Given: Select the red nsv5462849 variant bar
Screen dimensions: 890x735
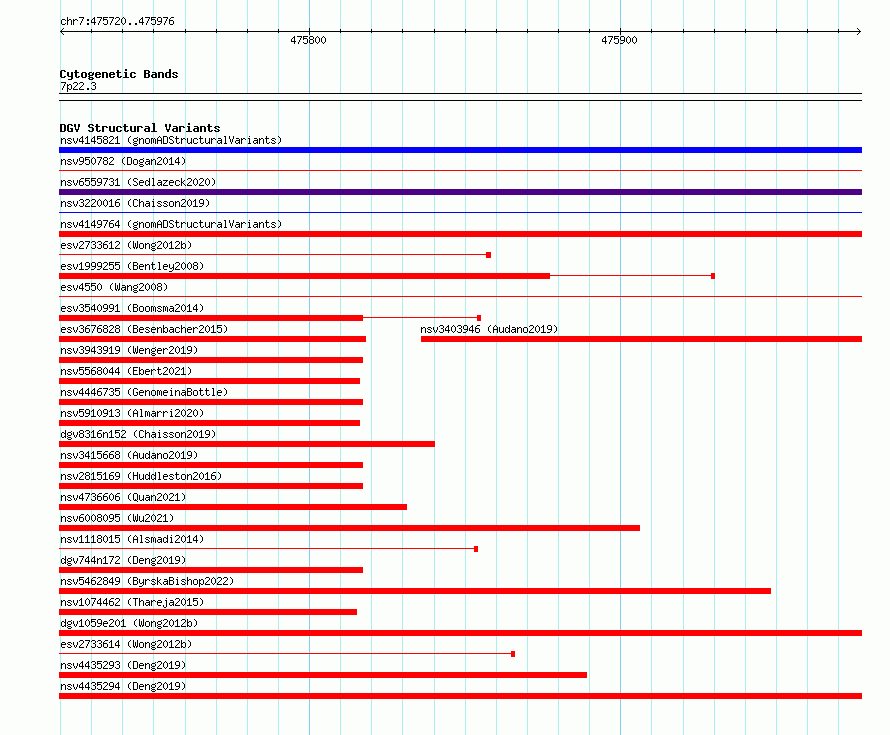Looking at the screenshot, I should click(x=415, y=591).
